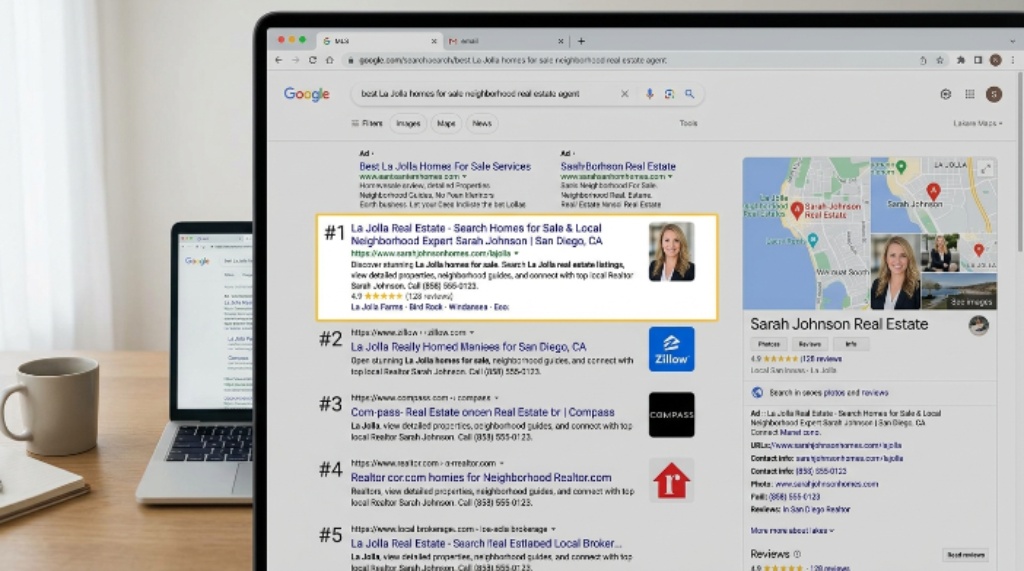Search by image with the lens icon
Image resolution: width=1024 pixels, height=571 pixels.
(669, 94)
